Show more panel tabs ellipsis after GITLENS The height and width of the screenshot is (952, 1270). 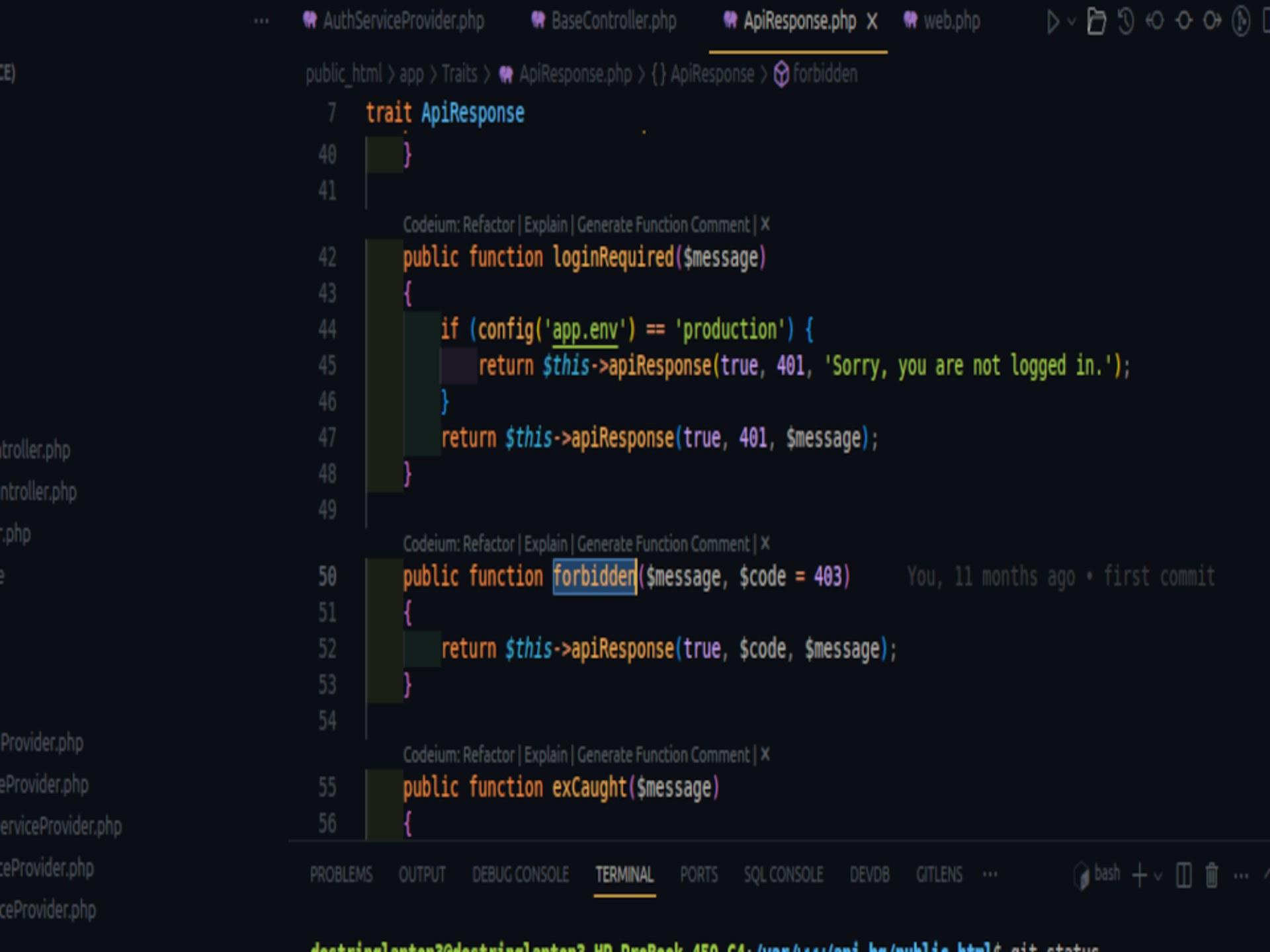[990, 875]
